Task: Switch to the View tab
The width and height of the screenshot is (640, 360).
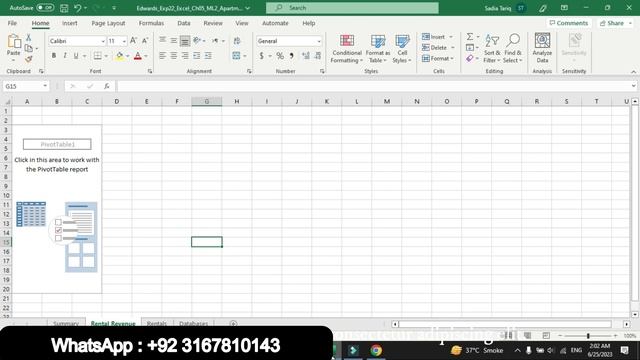Action: tap(242, 23)
